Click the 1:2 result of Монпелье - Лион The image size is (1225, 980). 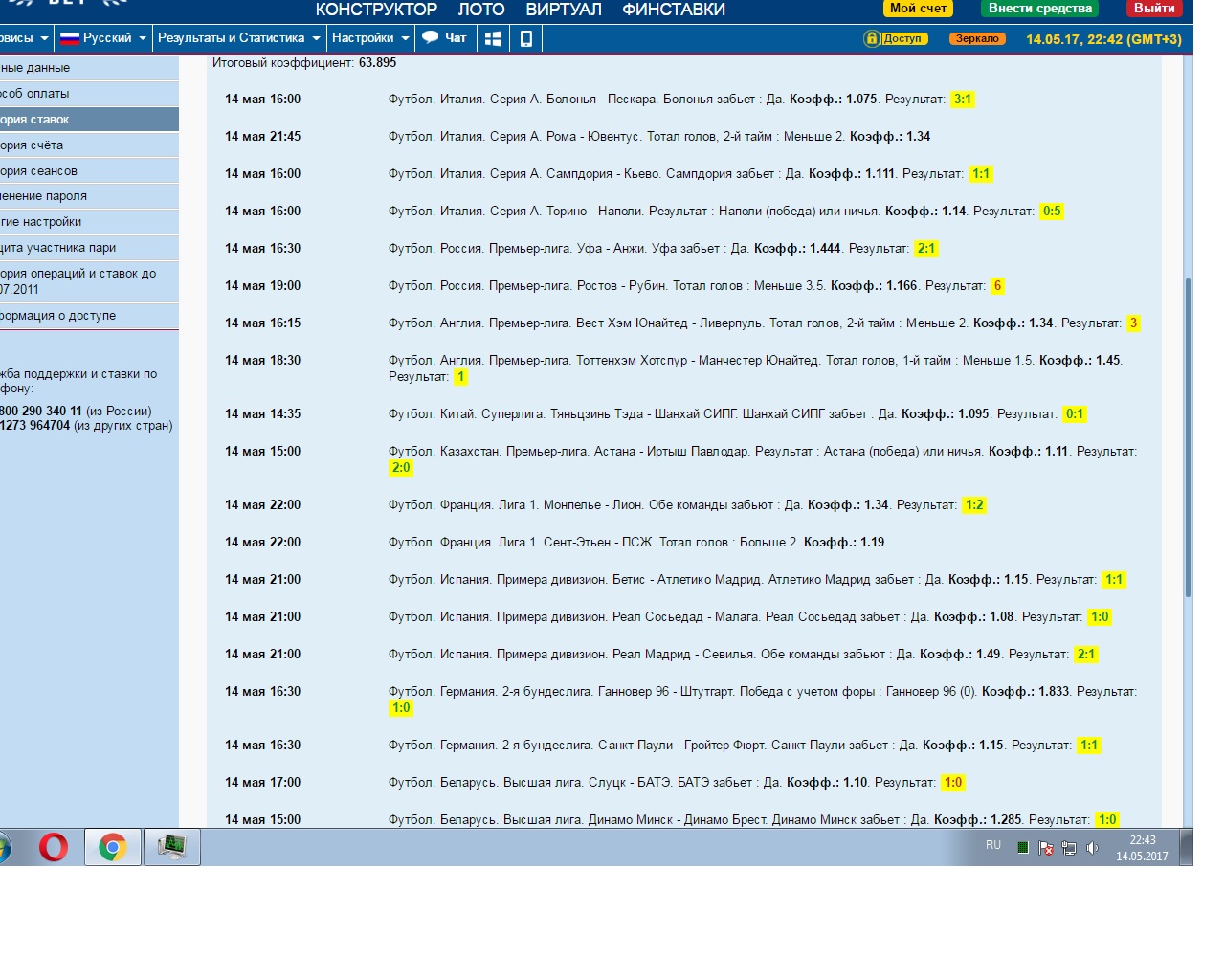click(x=974, y=505)
